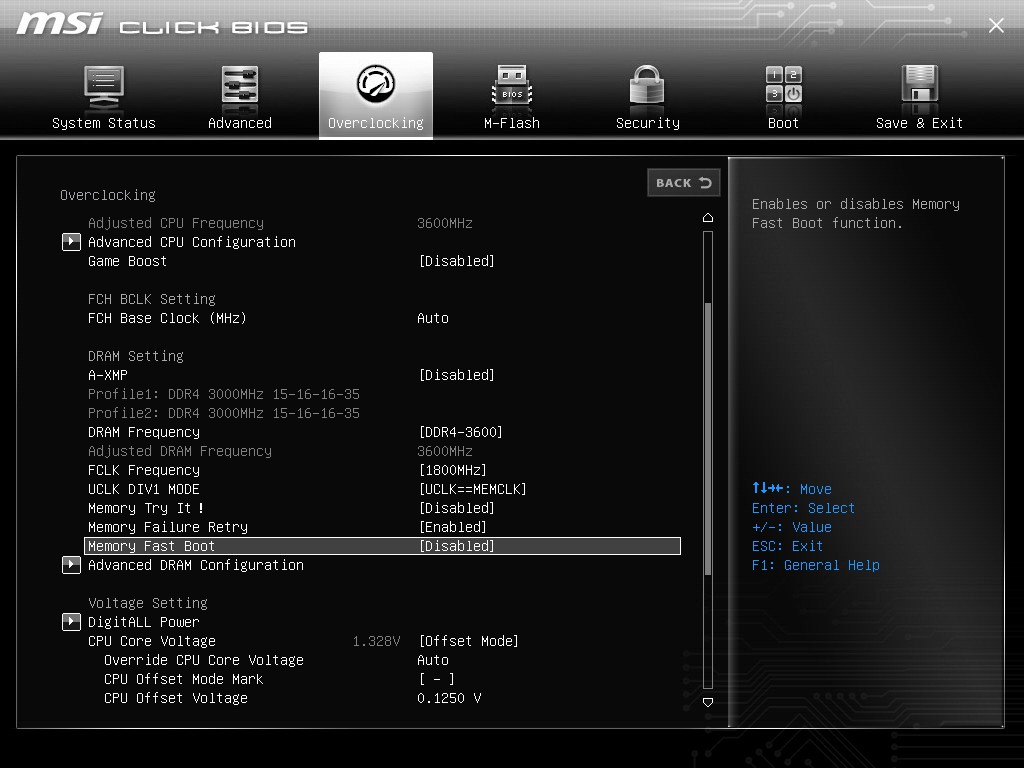Image resolution: width=1024 pixels, height=768 pixels.
Task: Click Adjusted DRAM Frequency 3600MHz value
Action: click(x=445, y=451)
